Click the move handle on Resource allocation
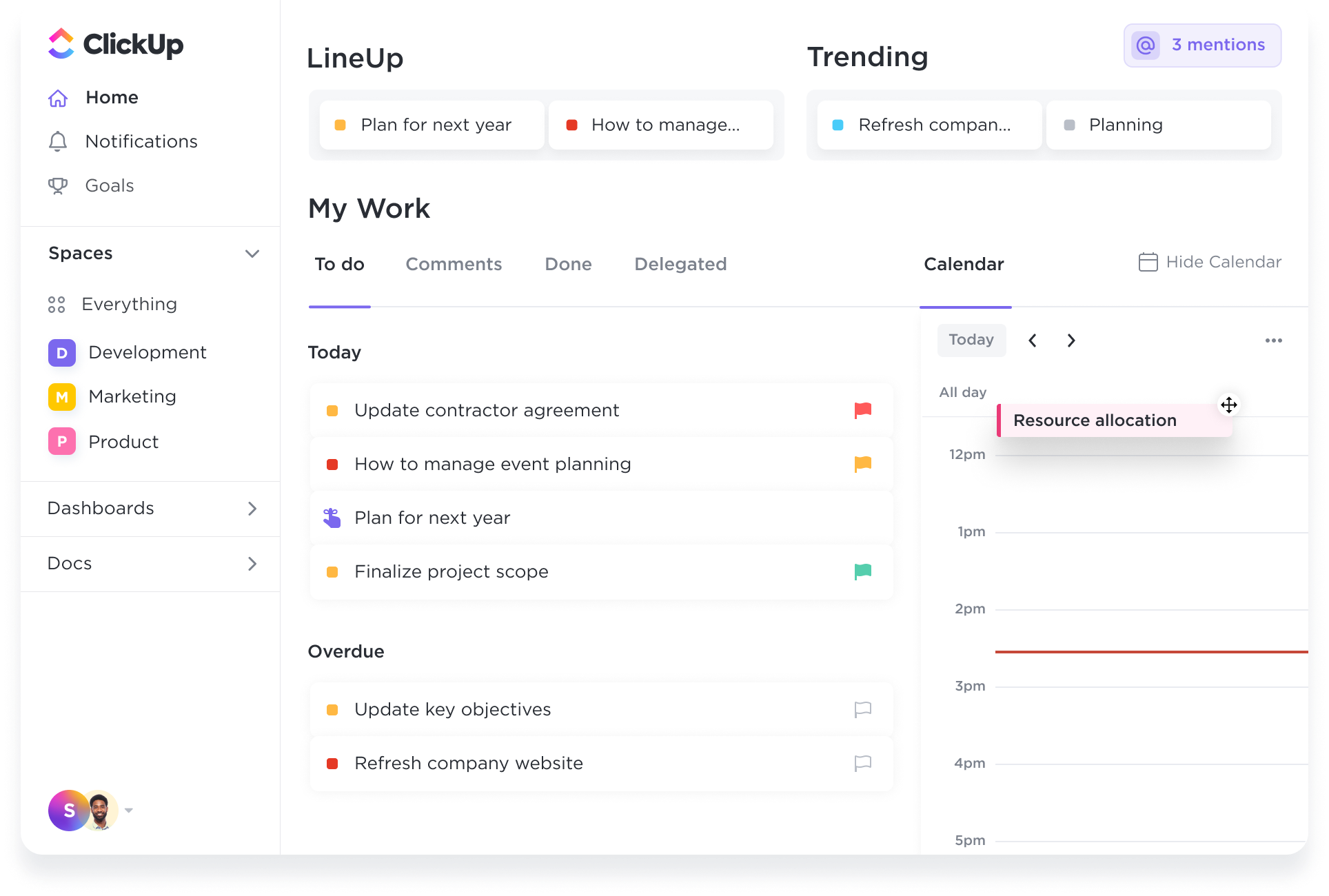The width and height of the screenshot is (1329, 896). [x=1228, y=405]
